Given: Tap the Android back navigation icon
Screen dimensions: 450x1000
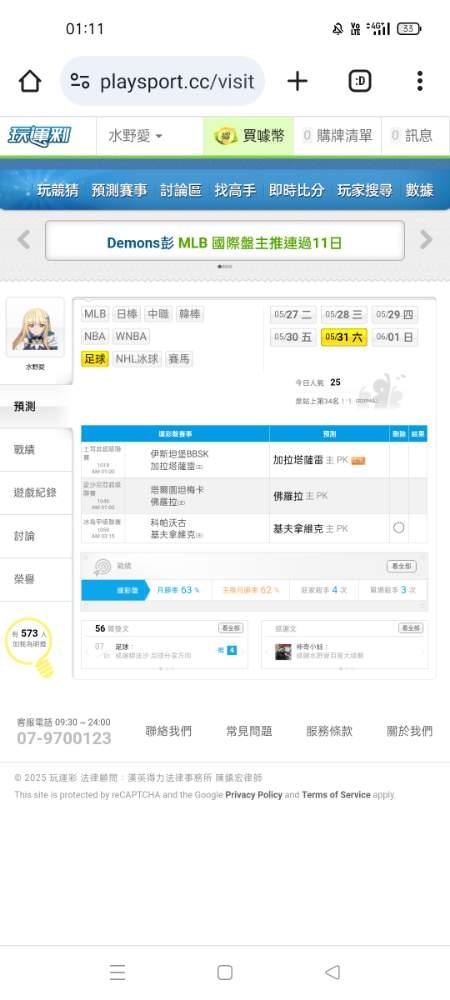Looking at the screenshot, I should pos(332,972).
